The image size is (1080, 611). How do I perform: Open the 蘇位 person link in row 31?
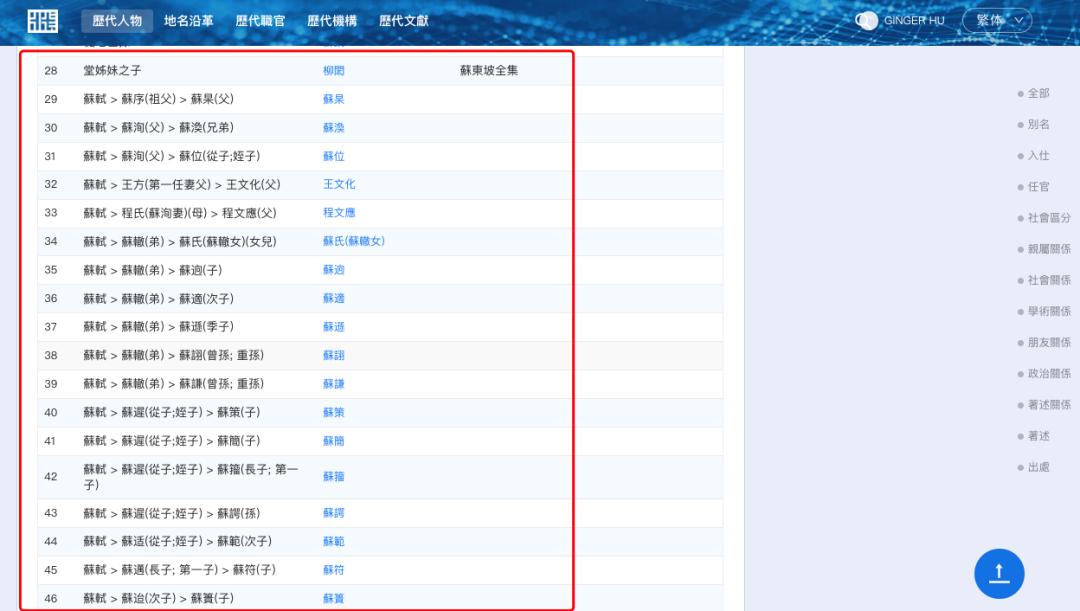coord(333,156)
